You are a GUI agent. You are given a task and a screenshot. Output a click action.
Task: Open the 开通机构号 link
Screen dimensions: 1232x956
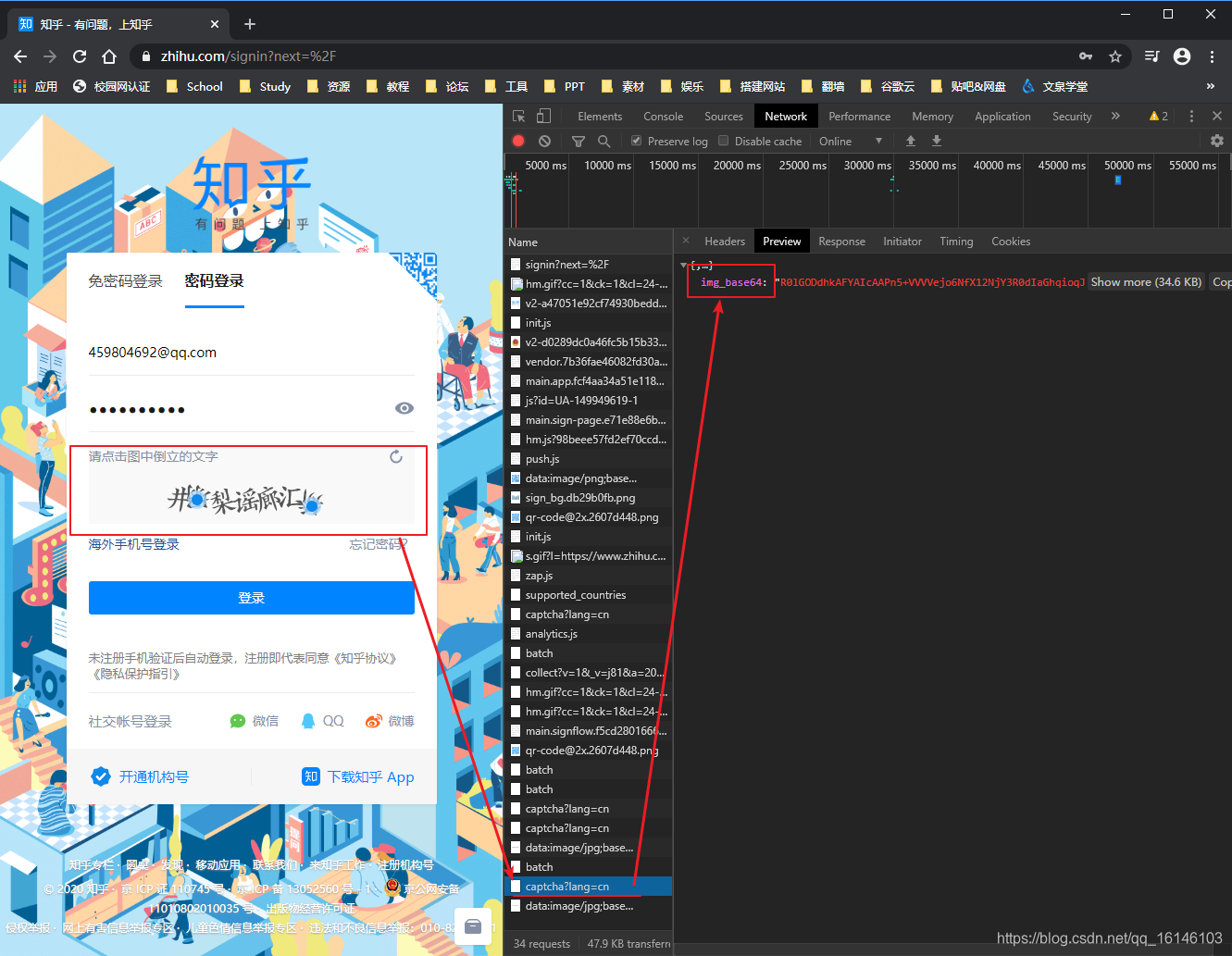click(140, 776)
